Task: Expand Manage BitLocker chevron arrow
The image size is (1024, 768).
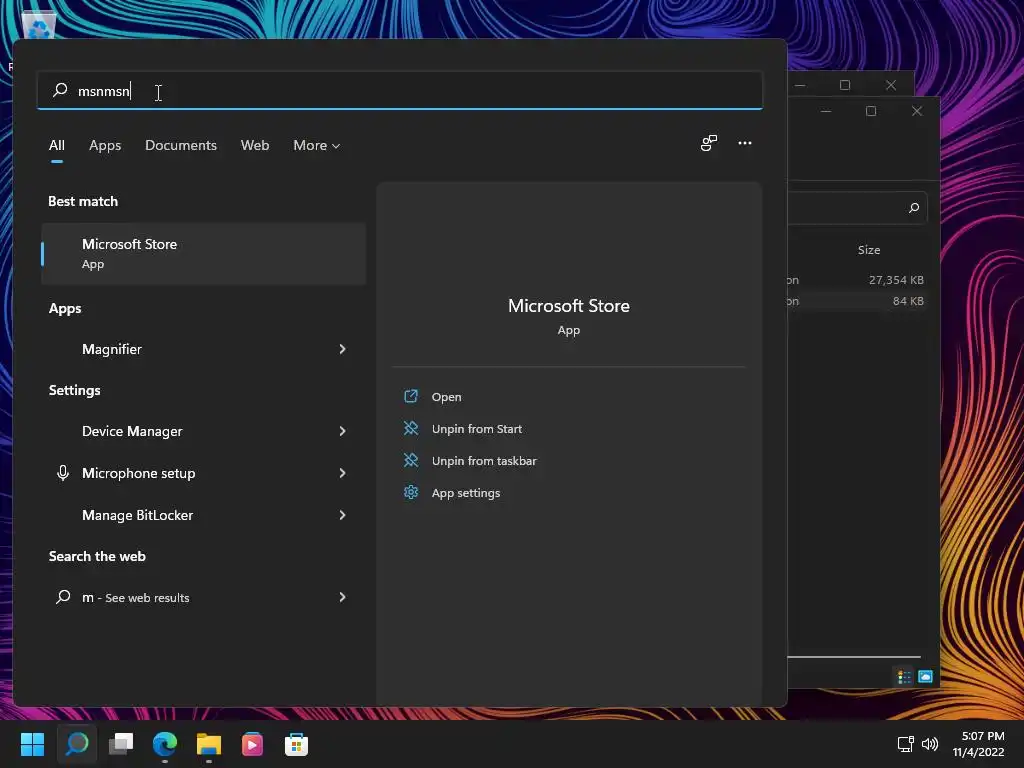Action: click(342, 515)
